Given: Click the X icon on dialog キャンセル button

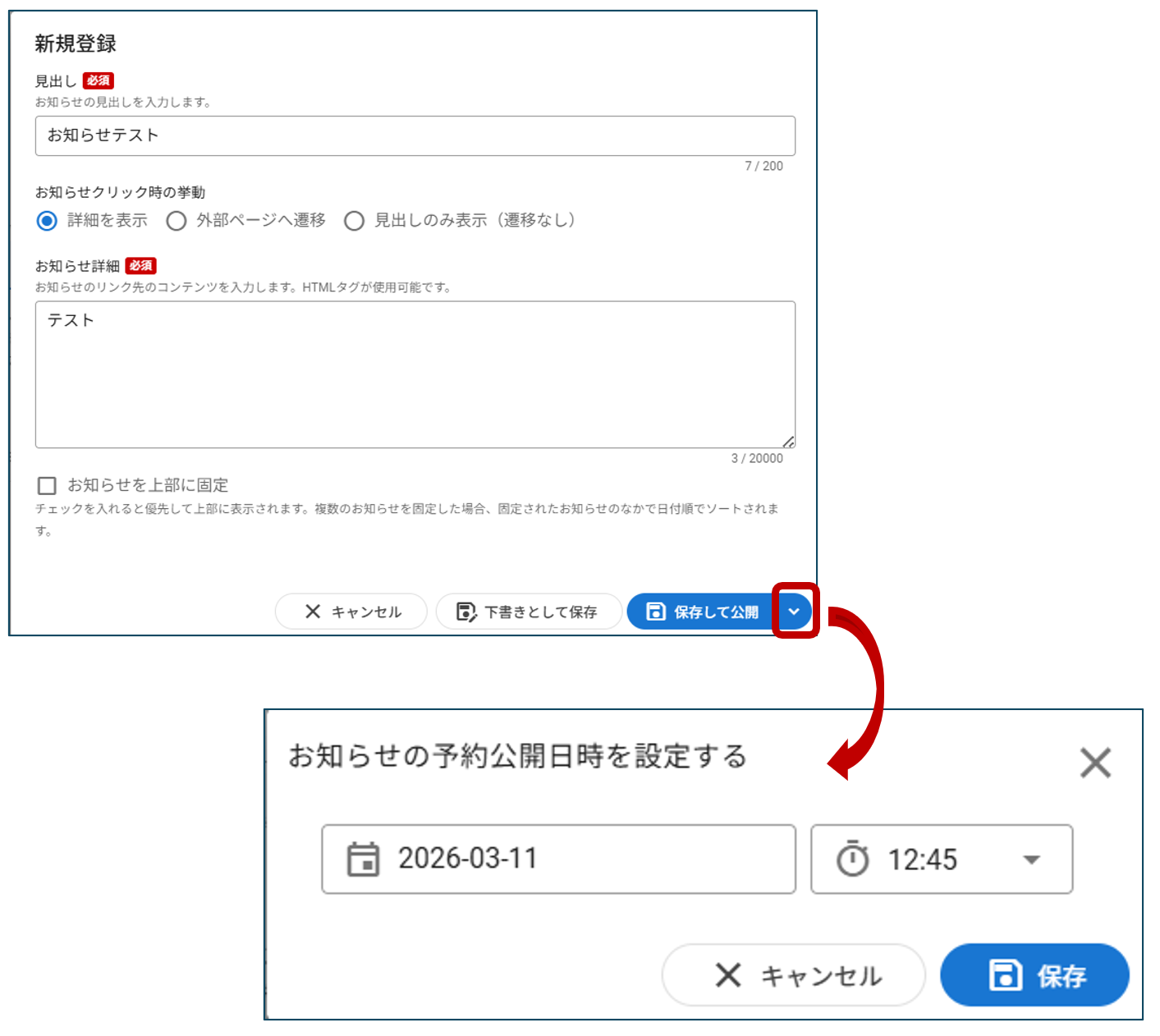Looking at the screenshot, I should tap(728, 975).
